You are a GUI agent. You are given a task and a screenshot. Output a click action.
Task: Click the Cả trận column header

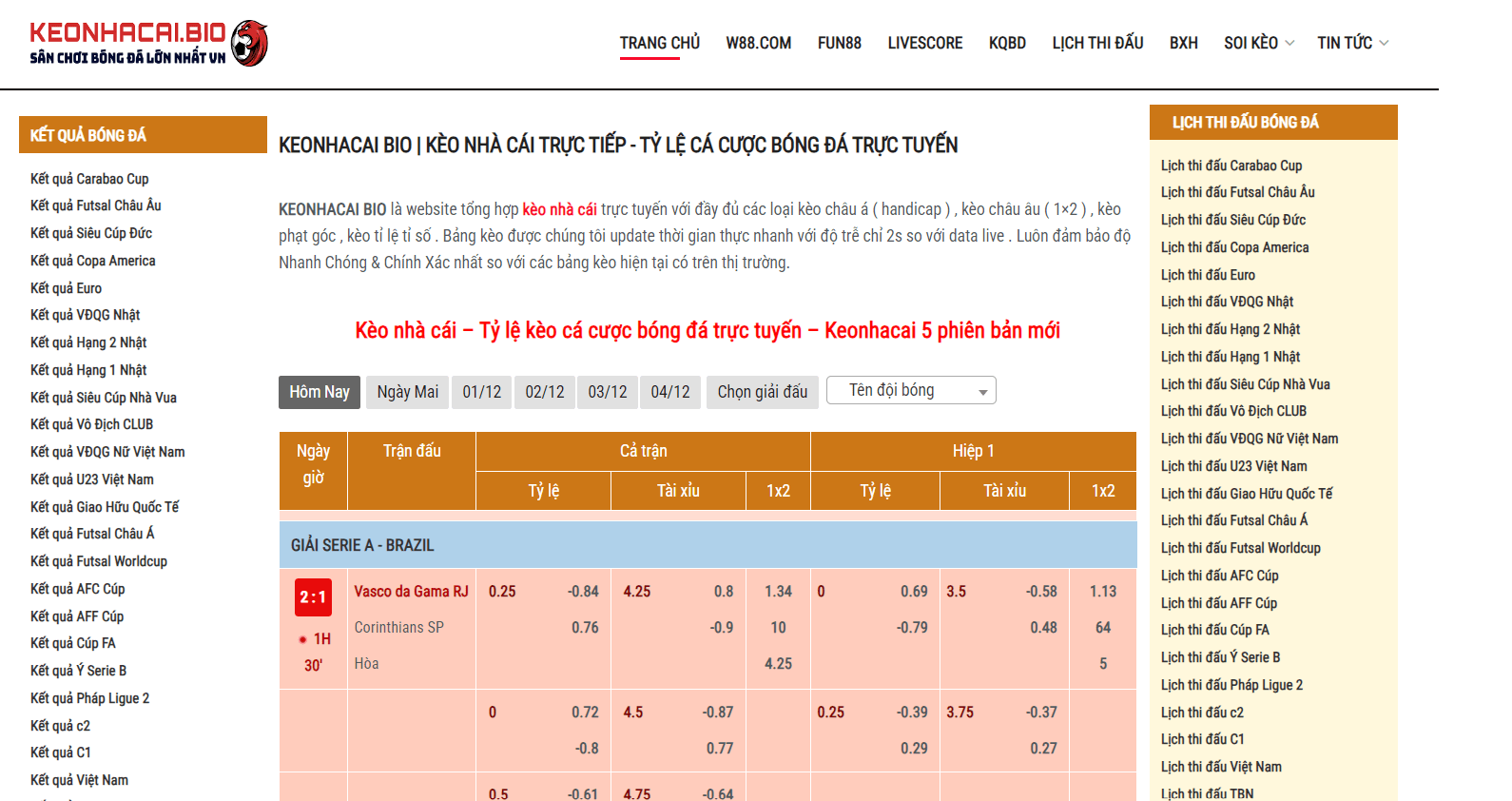pos(644,451)
